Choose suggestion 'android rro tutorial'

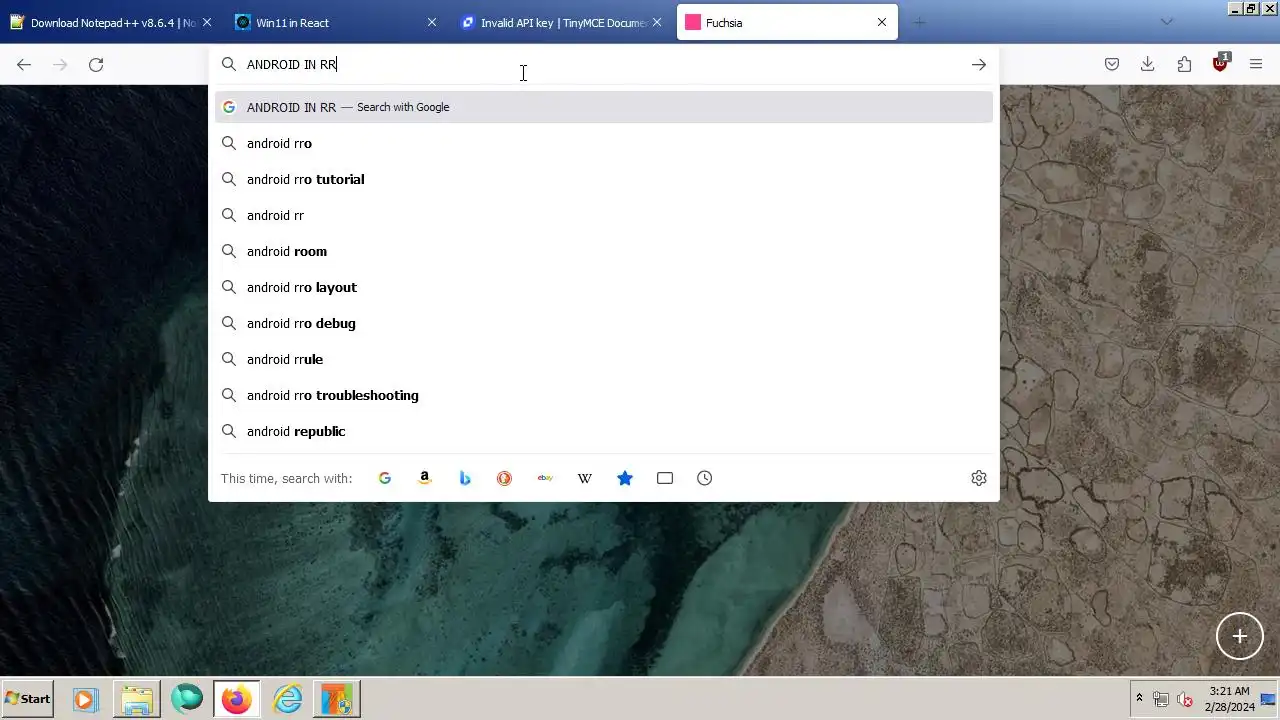point(604,179)
